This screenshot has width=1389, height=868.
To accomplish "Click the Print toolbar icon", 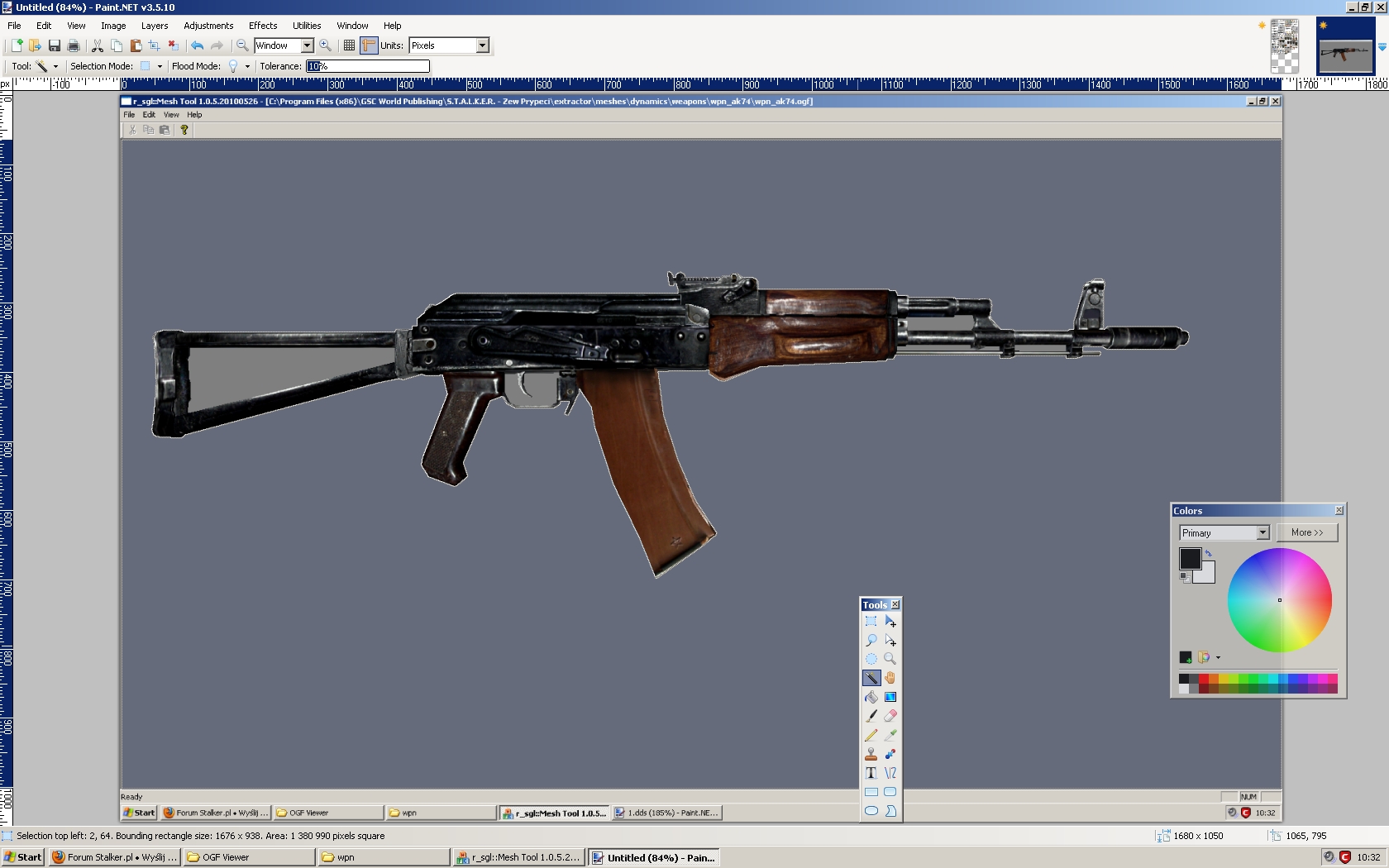I will (74, 45).
